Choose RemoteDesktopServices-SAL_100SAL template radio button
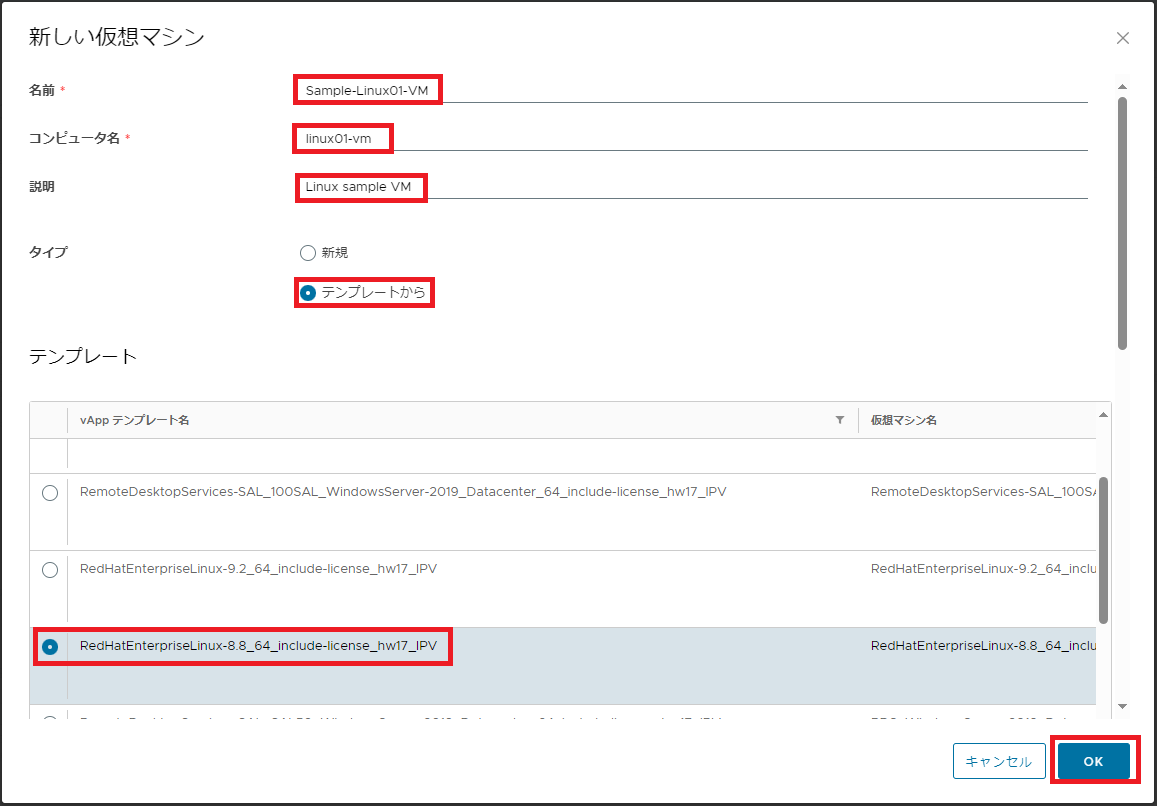1157x806 pixels. (50, 492)
